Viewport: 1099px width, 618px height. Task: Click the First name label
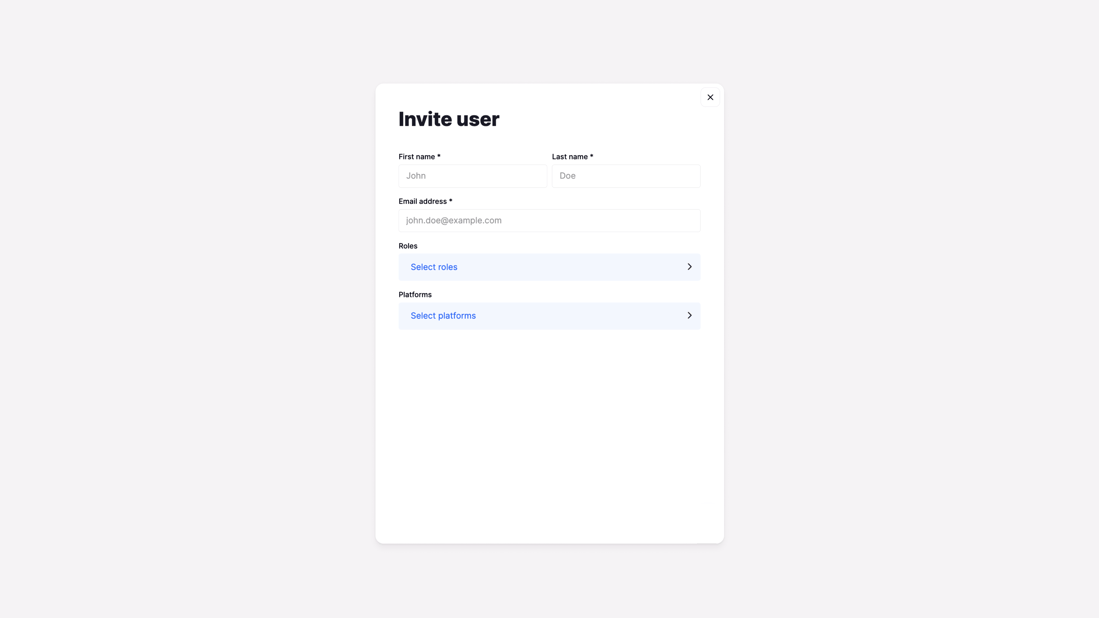pos(416,157)
